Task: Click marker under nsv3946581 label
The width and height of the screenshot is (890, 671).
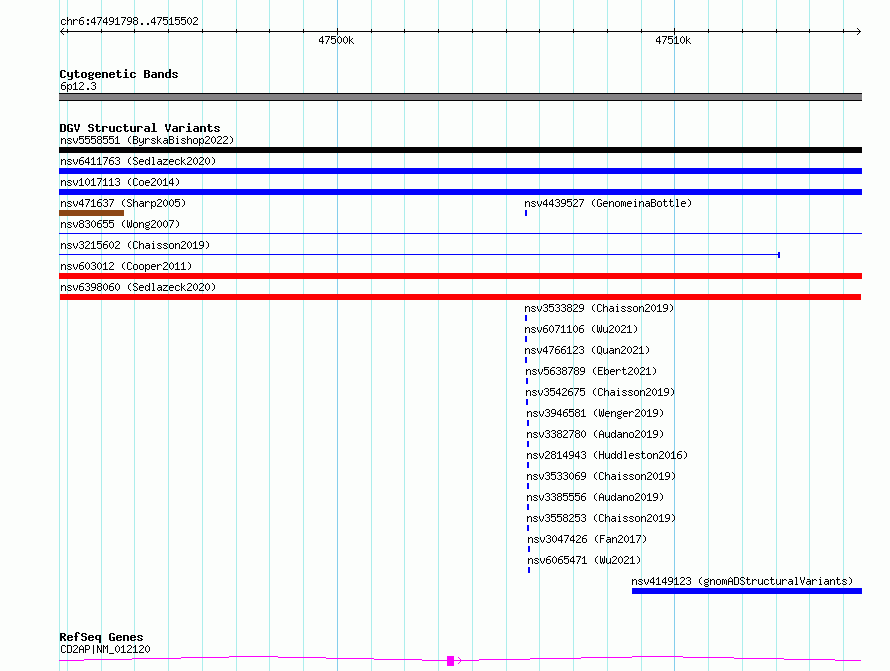Action: click(528, 423)
